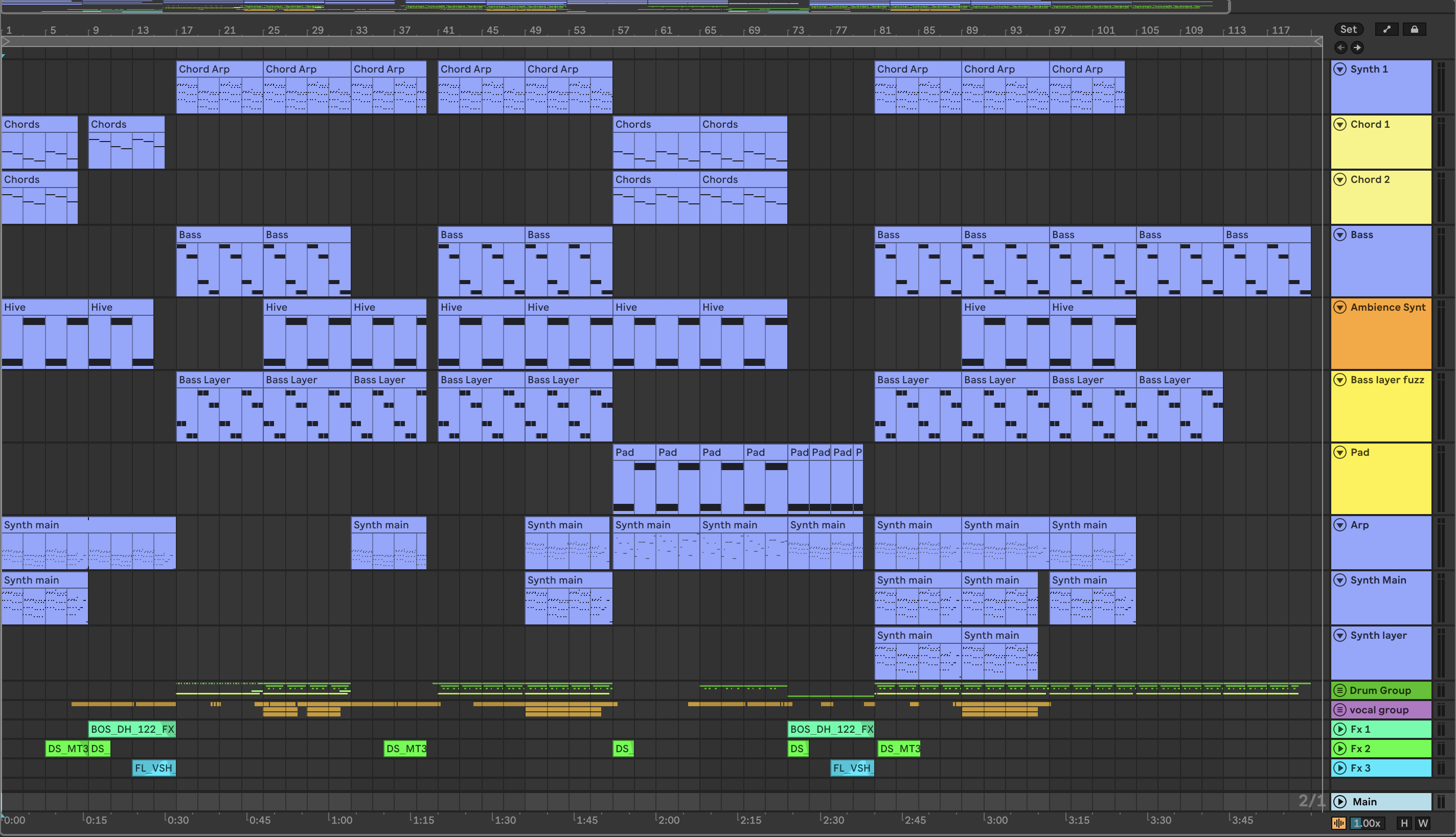Jump to the next locator arrow
Viewport: 1456px width, 837px height.
1357,48
